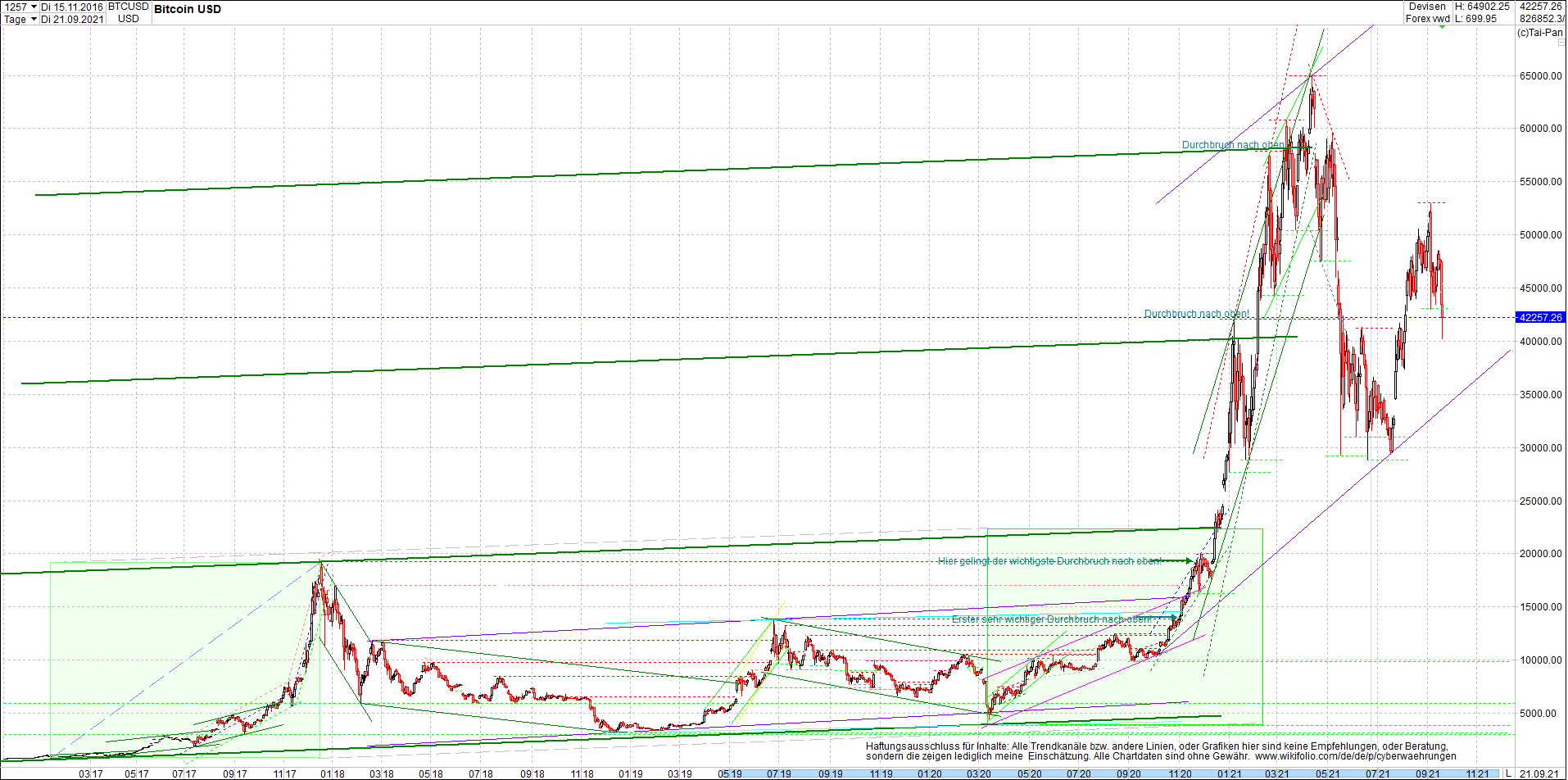Click the 35000.00 price axis label

[x=1540, y=395]
